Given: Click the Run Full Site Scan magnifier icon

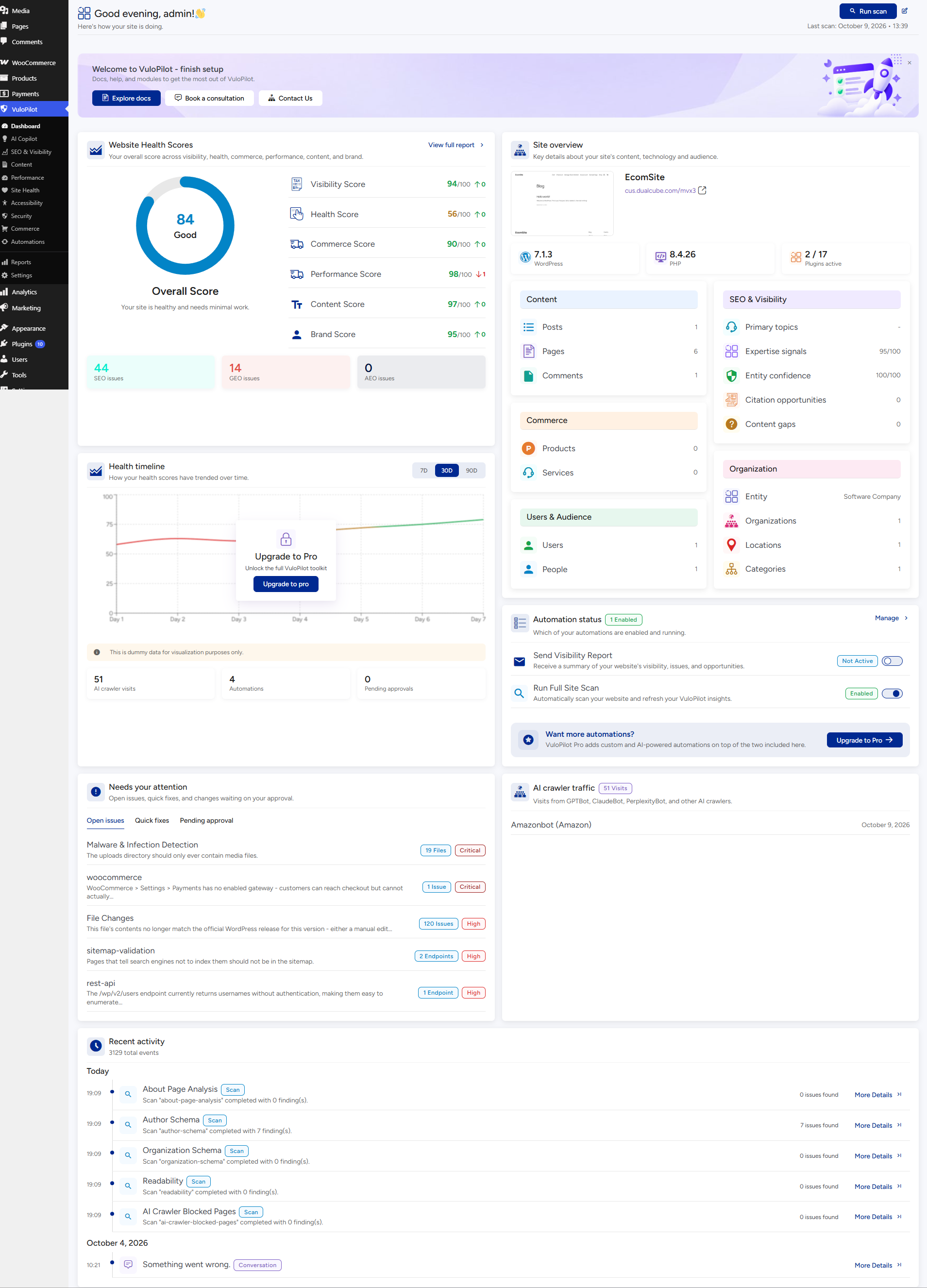Looking at the screenshot, I should (x=519, y=694).
